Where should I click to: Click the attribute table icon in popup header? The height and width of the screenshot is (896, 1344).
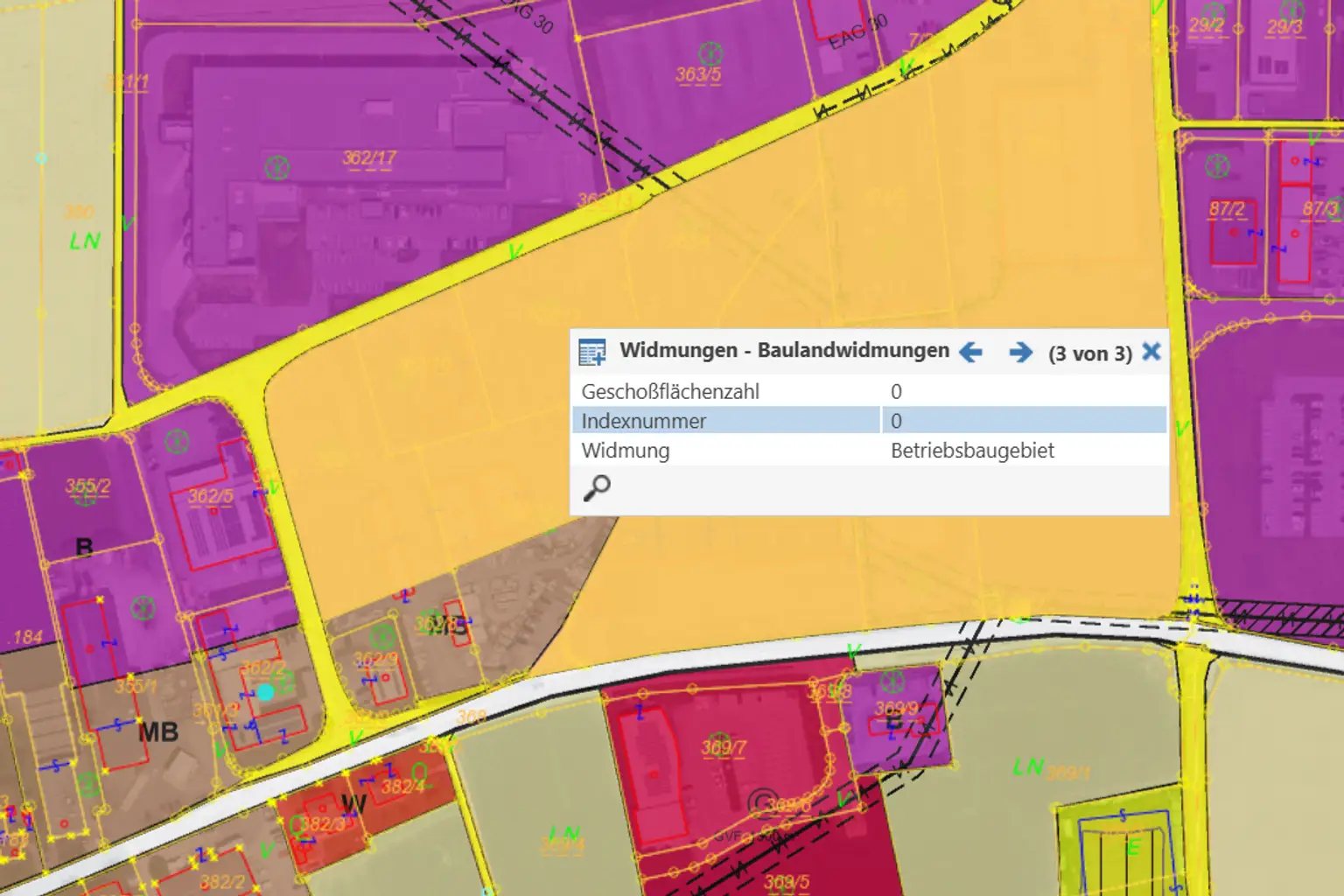pos(591,350)
